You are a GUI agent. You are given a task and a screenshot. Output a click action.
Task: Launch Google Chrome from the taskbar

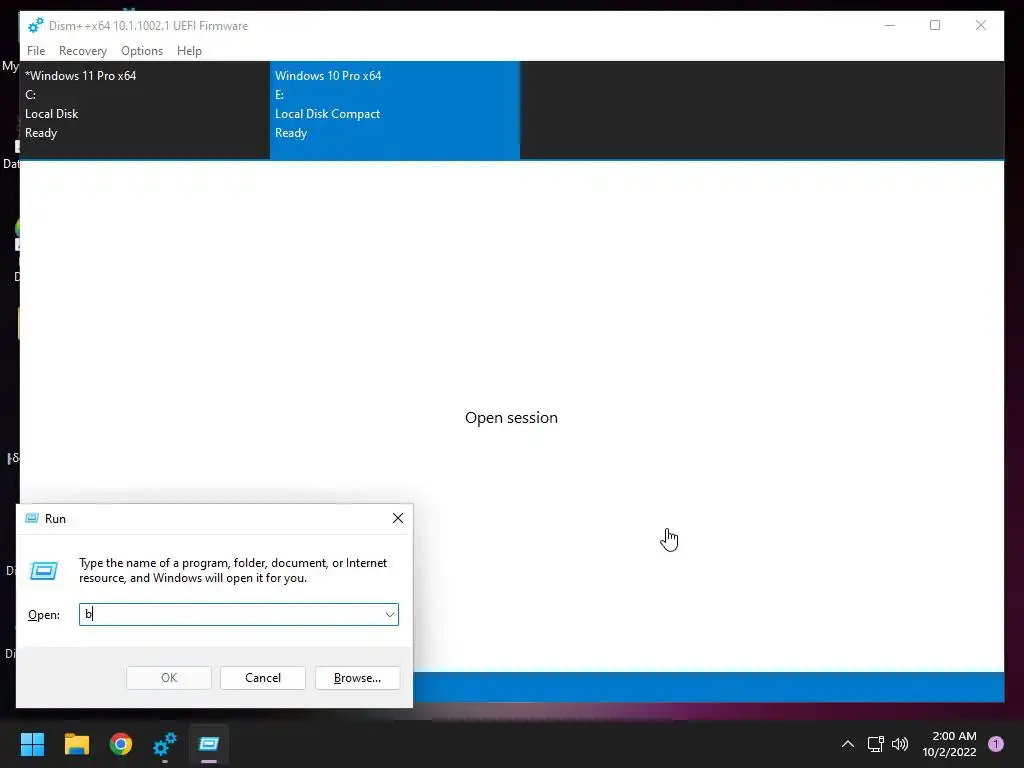[121, 744]
